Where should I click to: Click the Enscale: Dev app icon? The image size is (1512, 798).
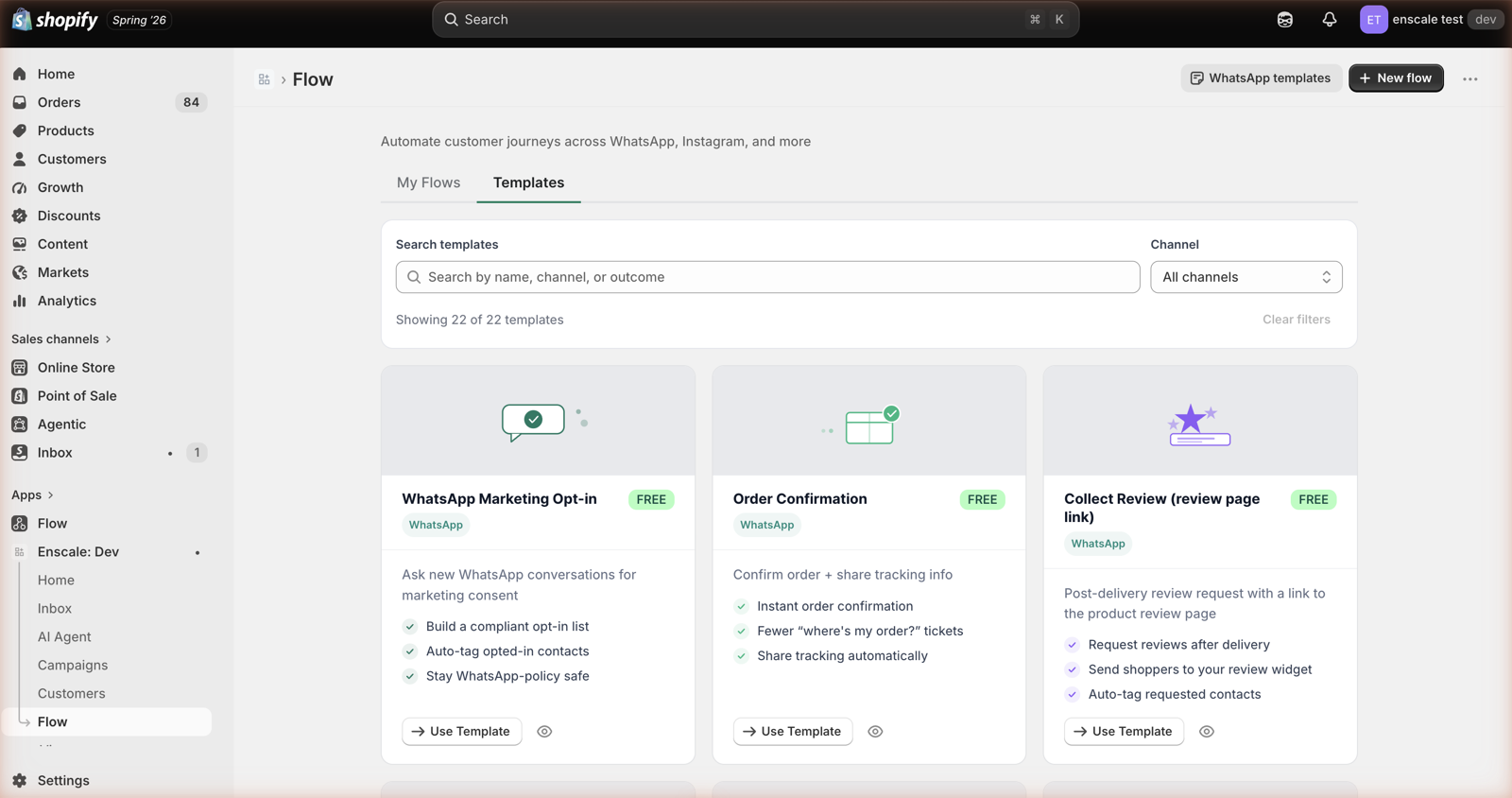point(20,552)
